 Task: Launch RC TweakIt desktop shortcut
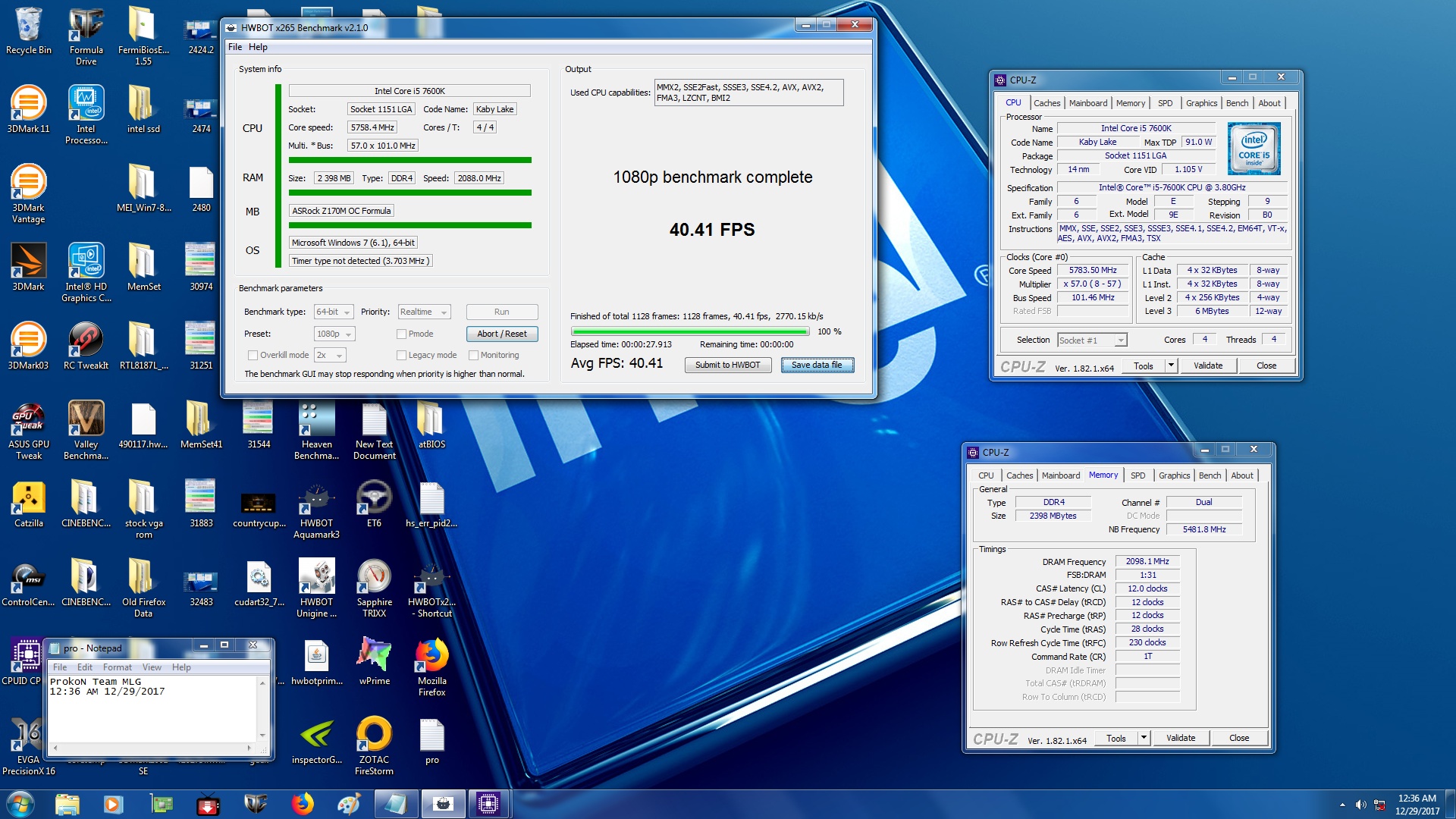86,346
